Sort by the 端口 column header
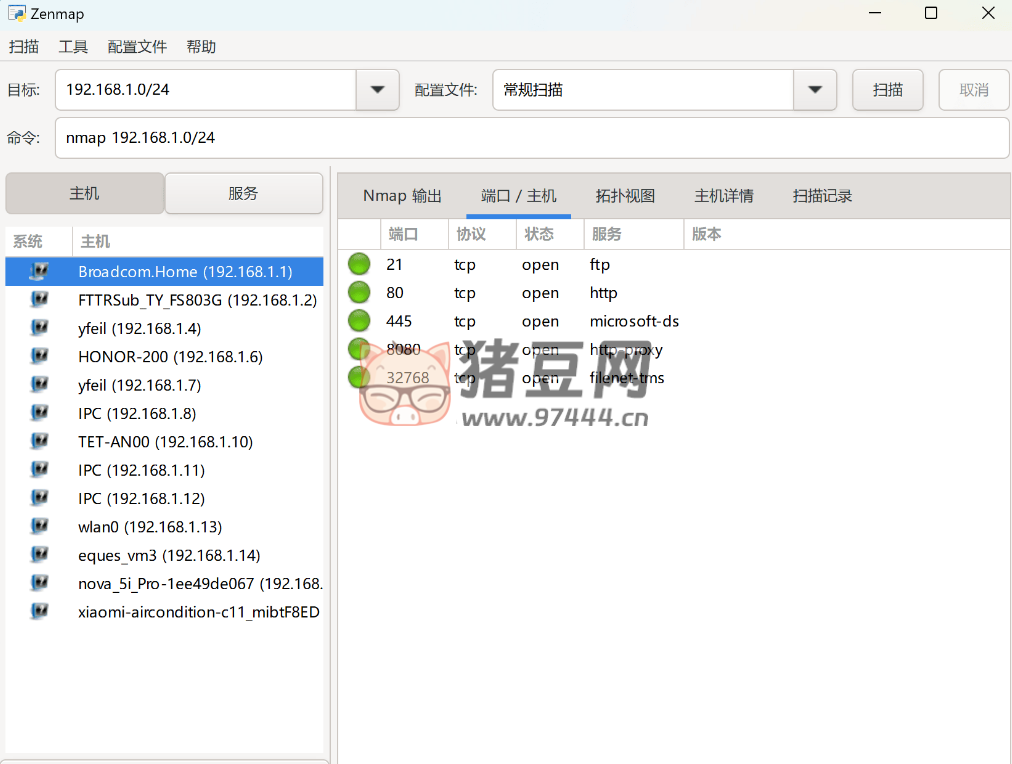Viewport: 1012px width, 764px height. click(x=403, y=234)
